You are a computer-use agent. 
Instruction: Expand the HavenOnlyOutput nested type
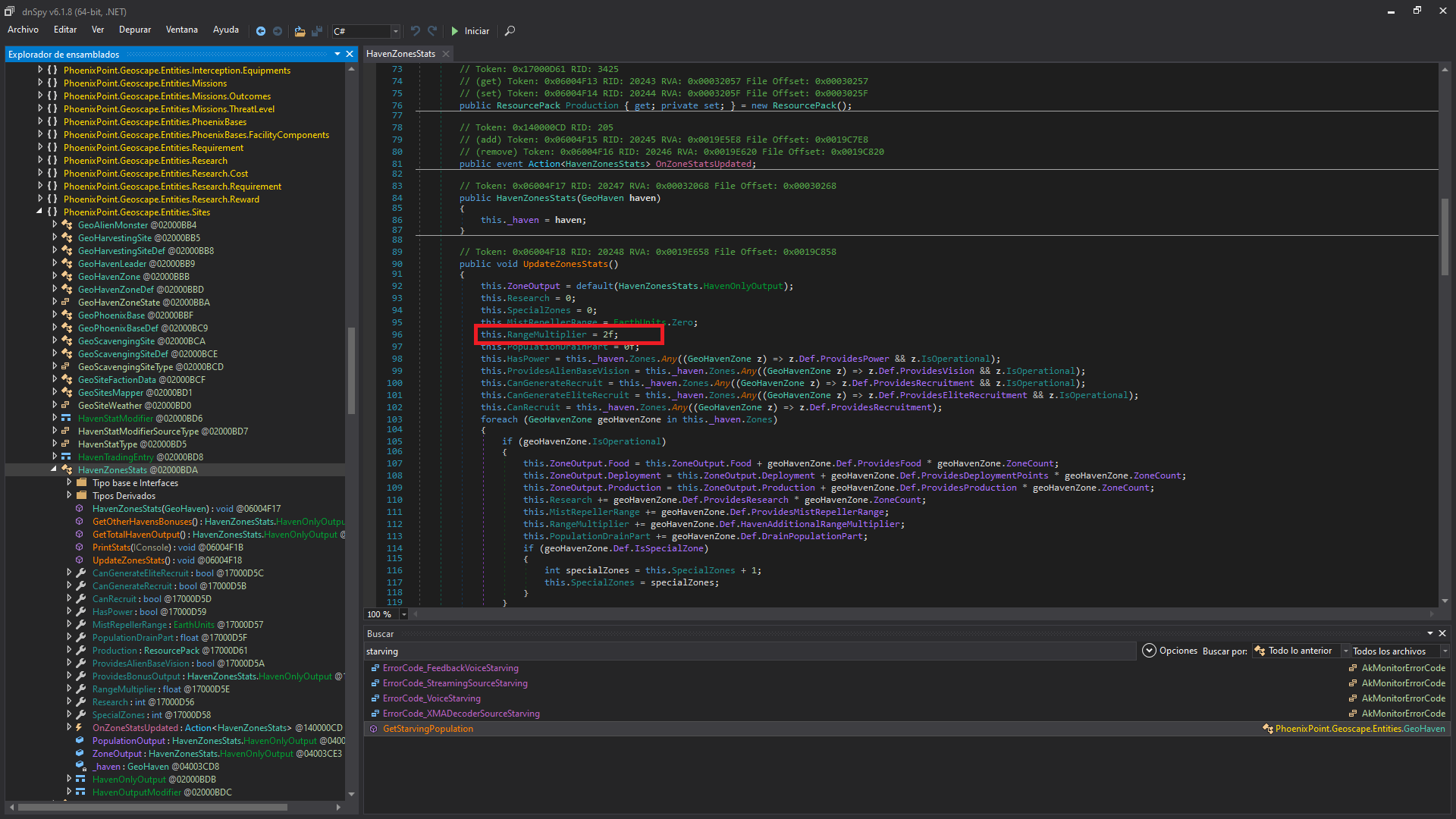pos(68,780)
